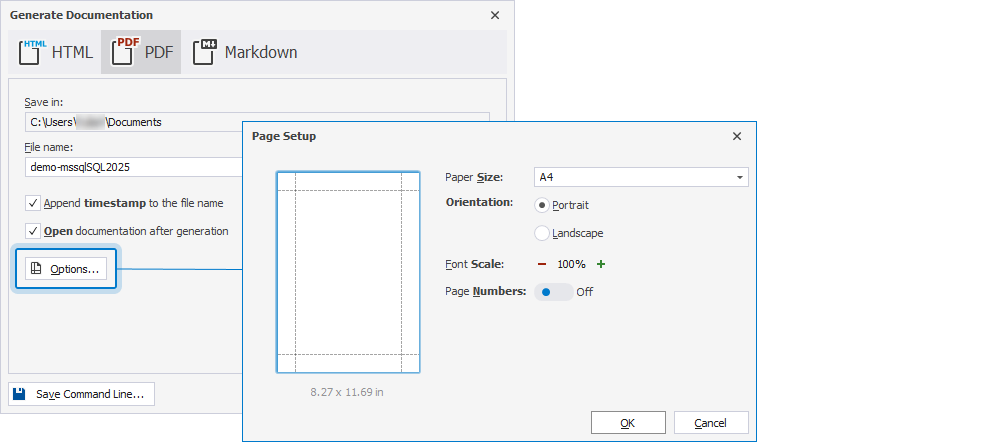Click the 100% font scale value
Screen dimensions: 1000x442
571,264
